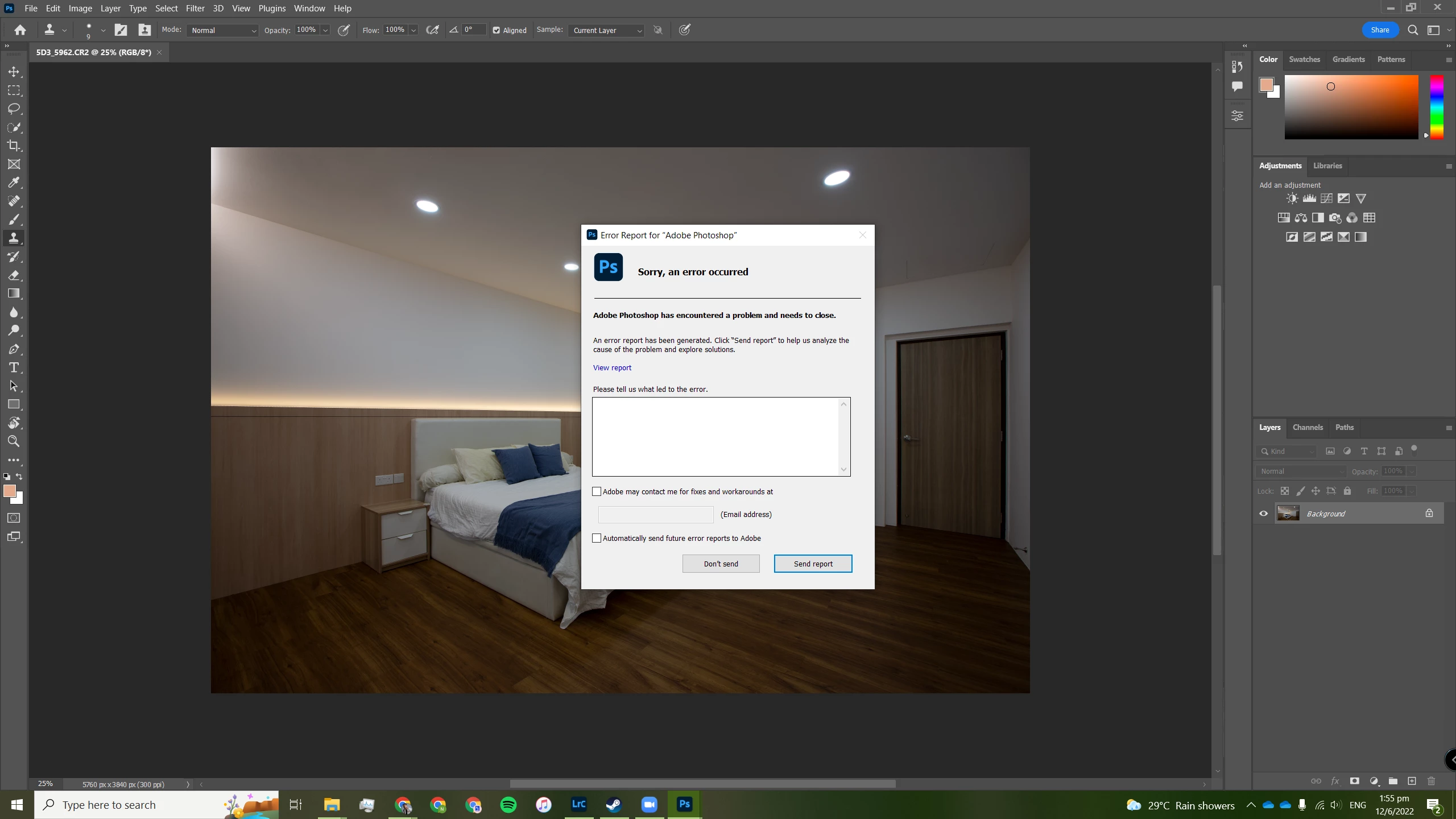This screenshot has height=819, width=1456.
Task: Select the Pen tool
Action: pos(14,349)
